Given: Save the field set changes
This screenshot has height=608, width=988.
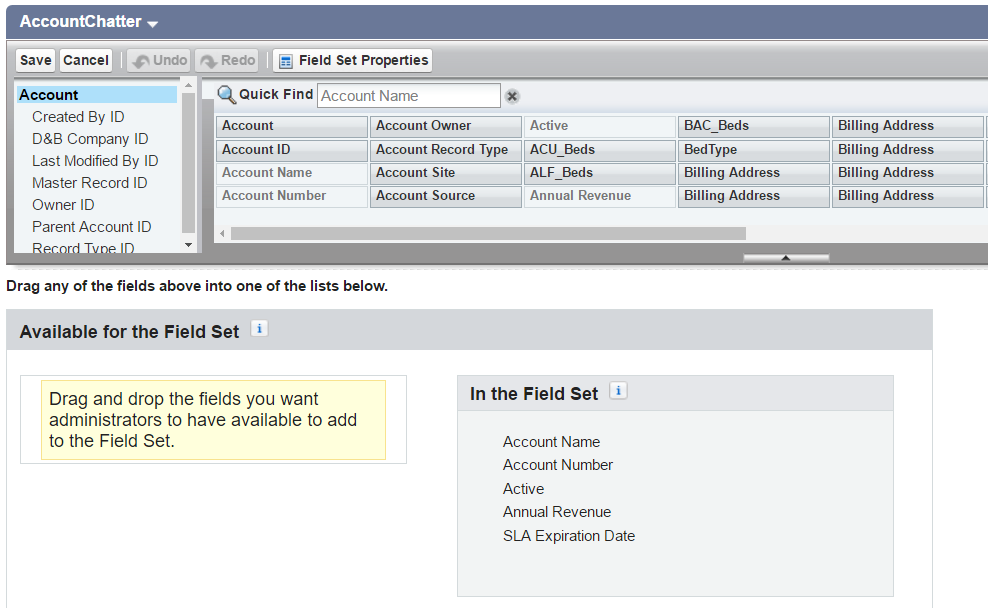Looking at the screenshot, I should pyautogui.click(x=34, y=60).
